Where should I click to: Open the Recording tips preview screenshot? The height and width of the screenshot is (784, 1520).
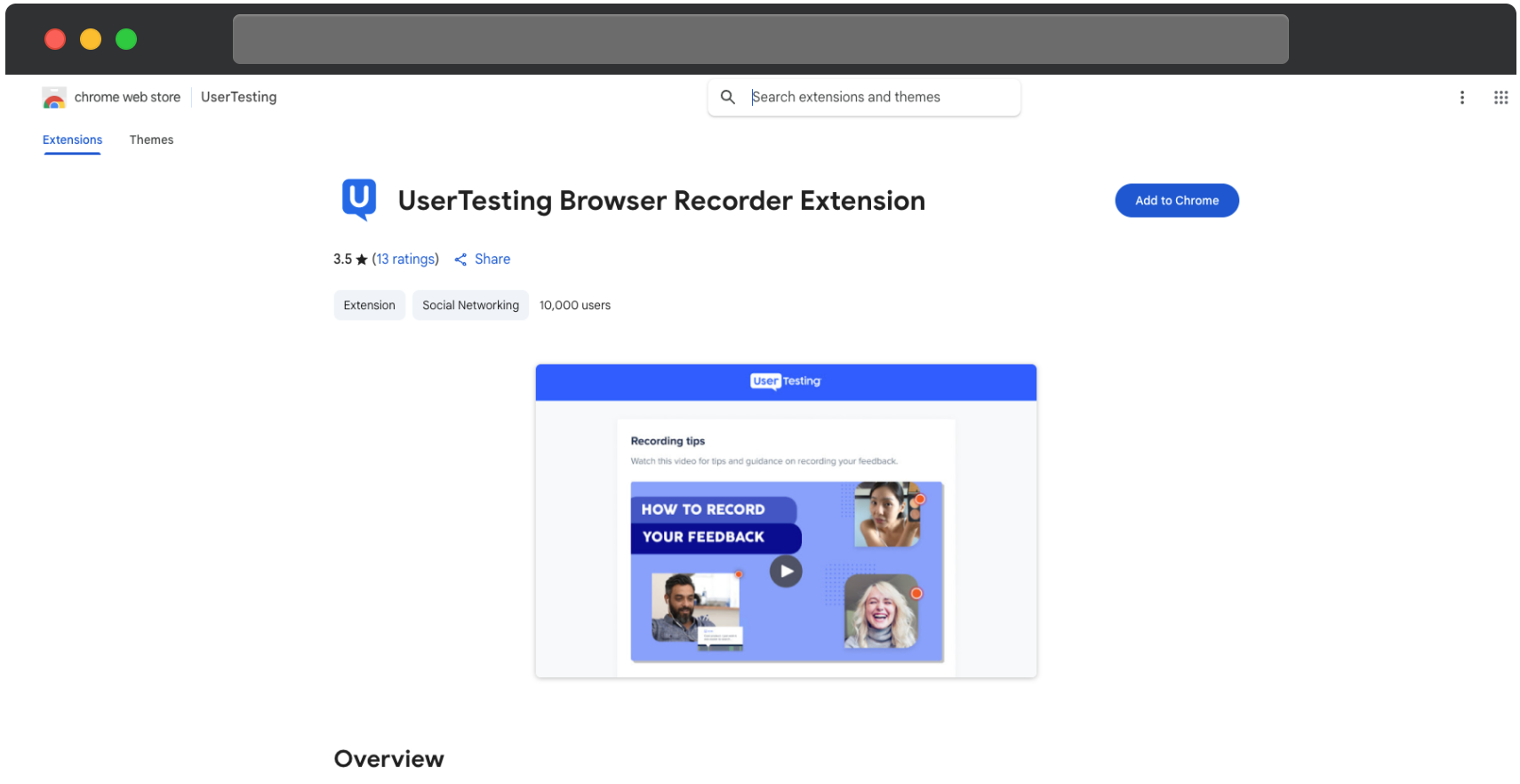pyautogui.click(x=786, y=521)
